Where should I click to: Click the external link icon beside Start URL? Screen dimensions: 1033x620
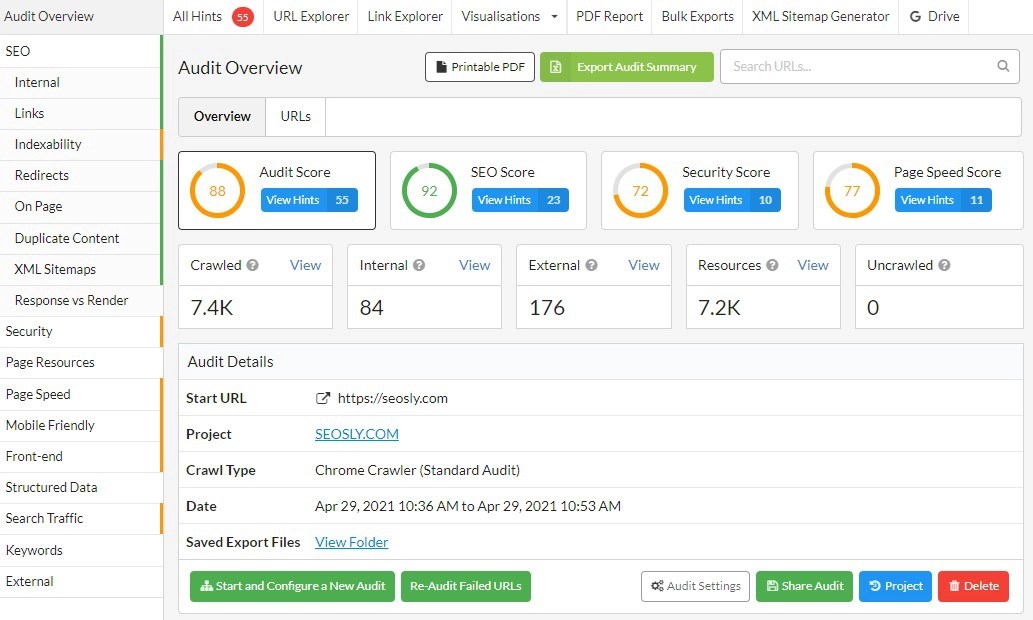click(x=323, y=398)
